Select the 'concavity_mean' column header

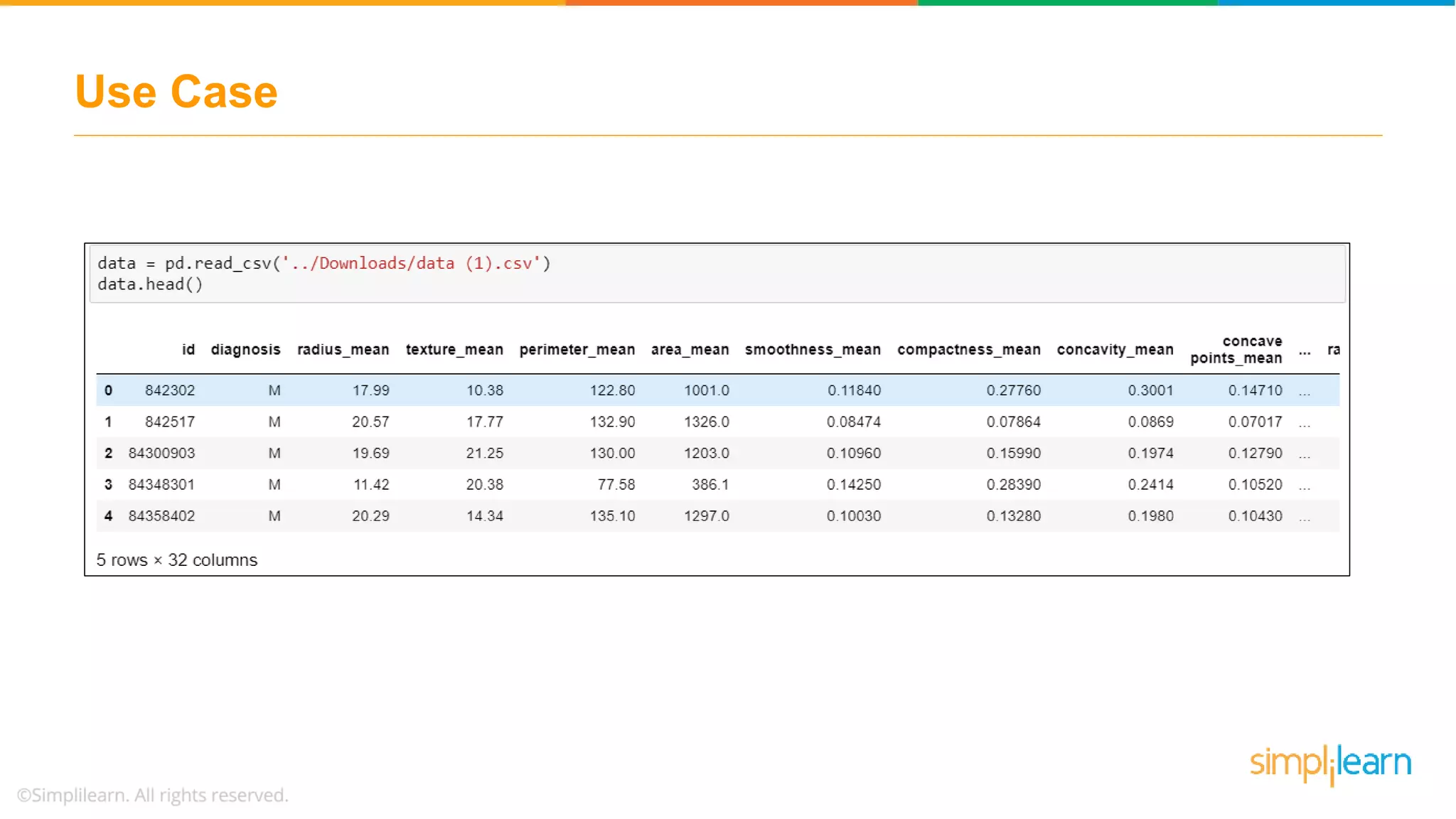point(1115,350)
